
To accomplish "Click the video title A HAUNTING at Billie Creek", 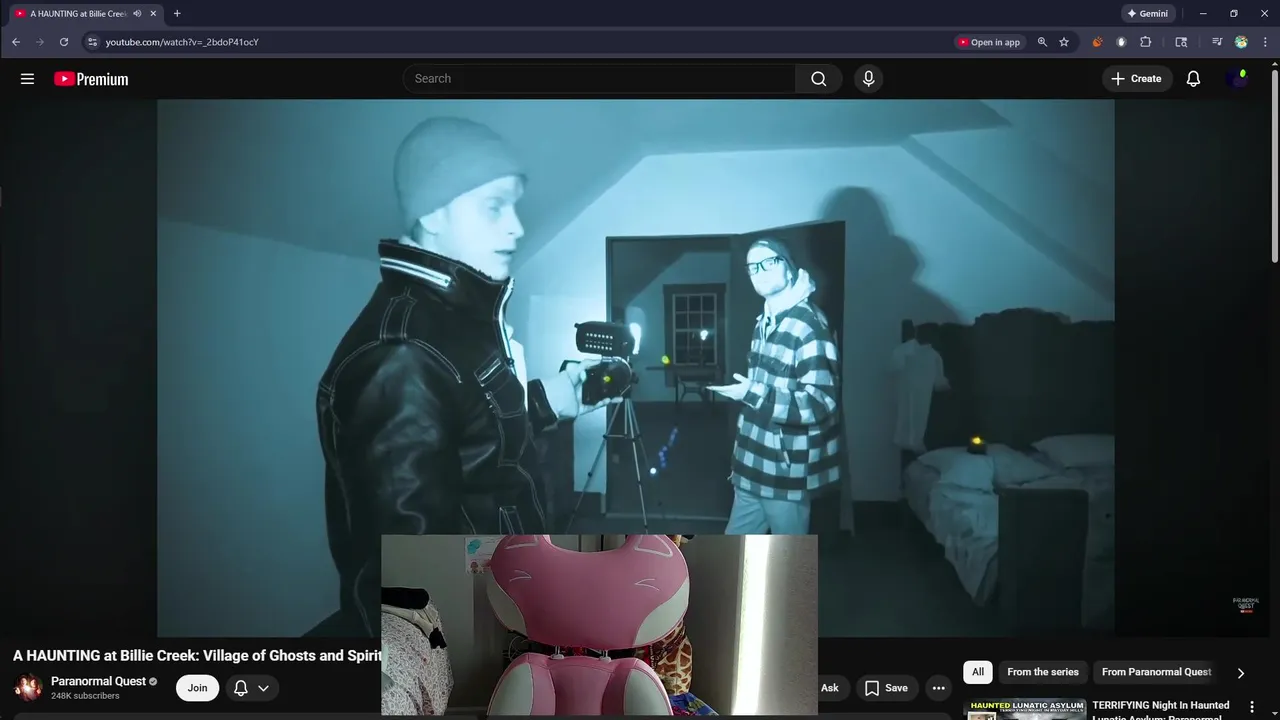I will [197, 656].
